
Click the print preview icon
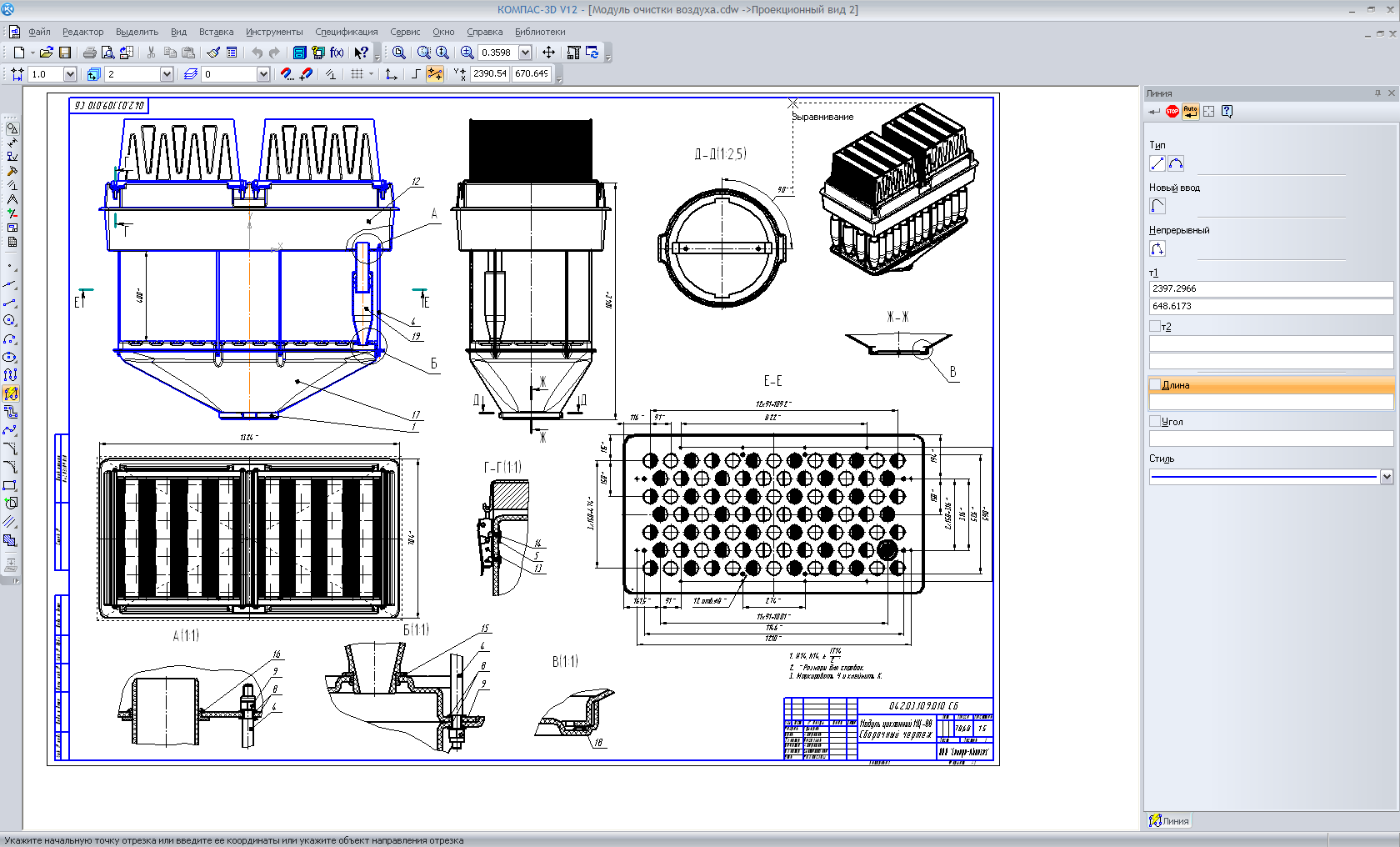[x=107, y=53]
